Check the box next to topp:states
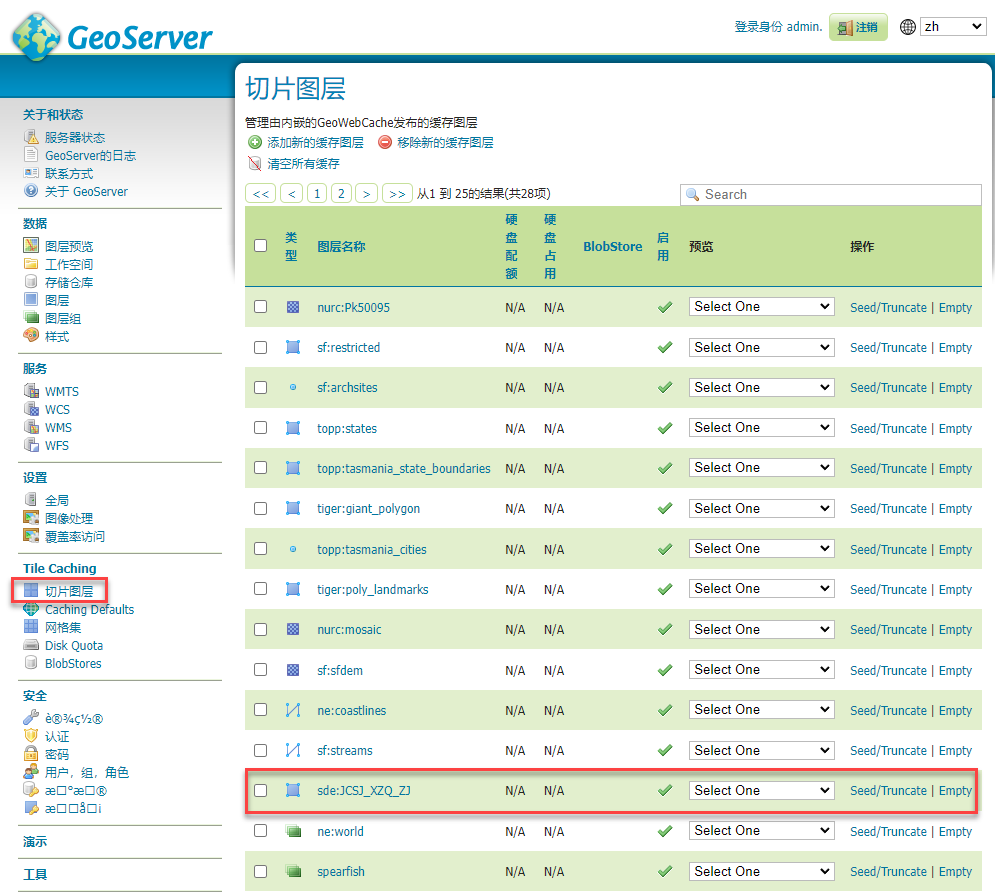 click(261, 427)
